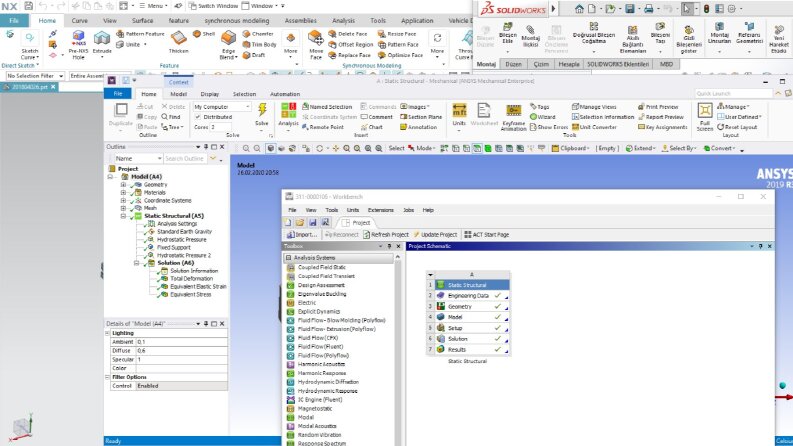Screen dimensions: 793x446
Task: Click SolidWorks home icon
Action: 579,9
